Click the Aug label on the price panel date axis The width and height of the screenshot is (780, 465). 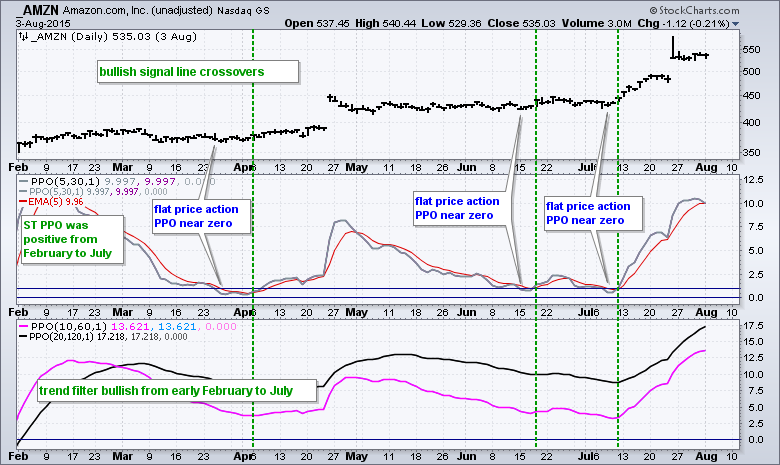coord(706,168)
